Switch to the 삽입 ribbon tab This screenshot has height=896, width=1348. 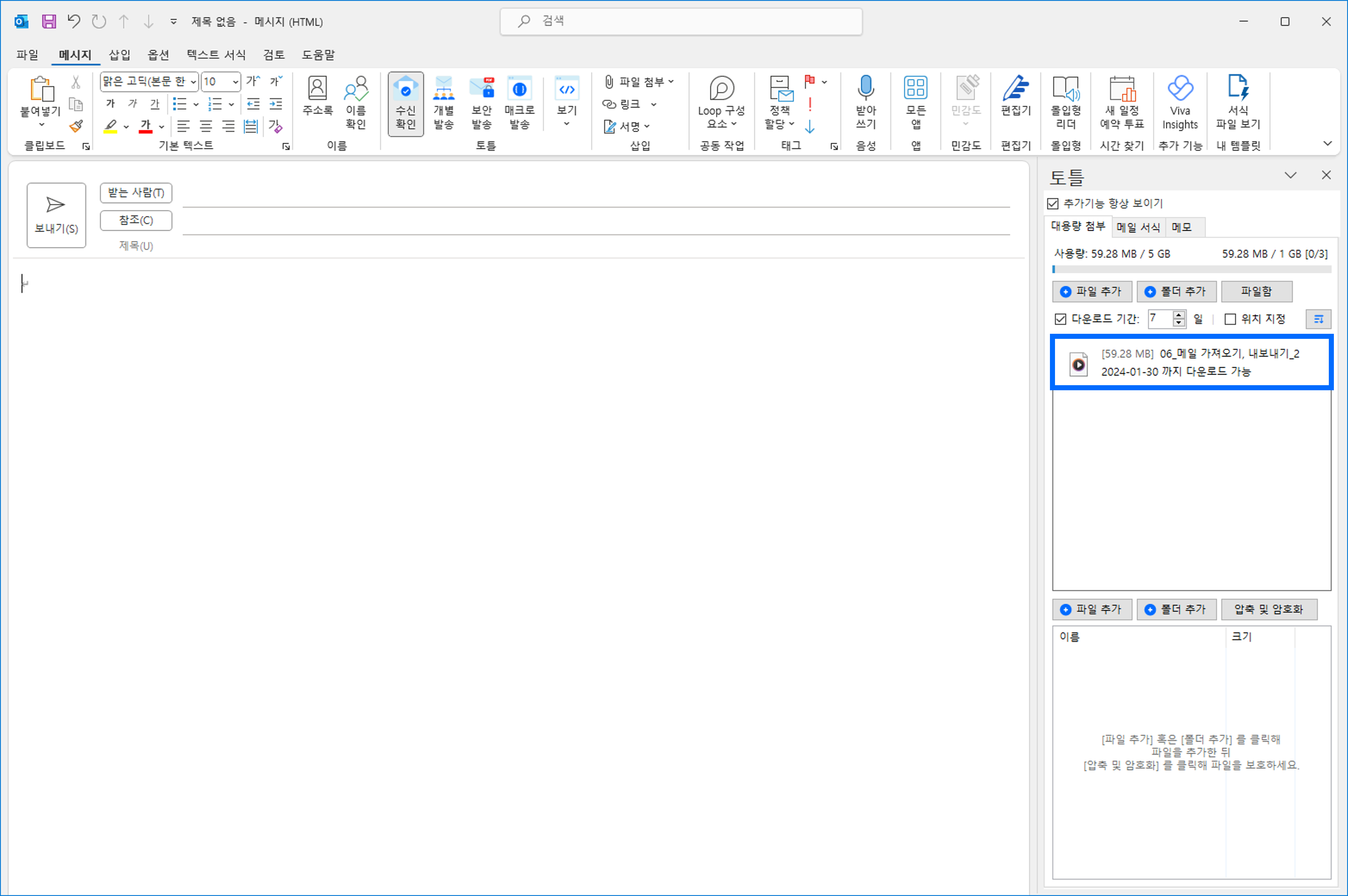(x=120, y=55)
